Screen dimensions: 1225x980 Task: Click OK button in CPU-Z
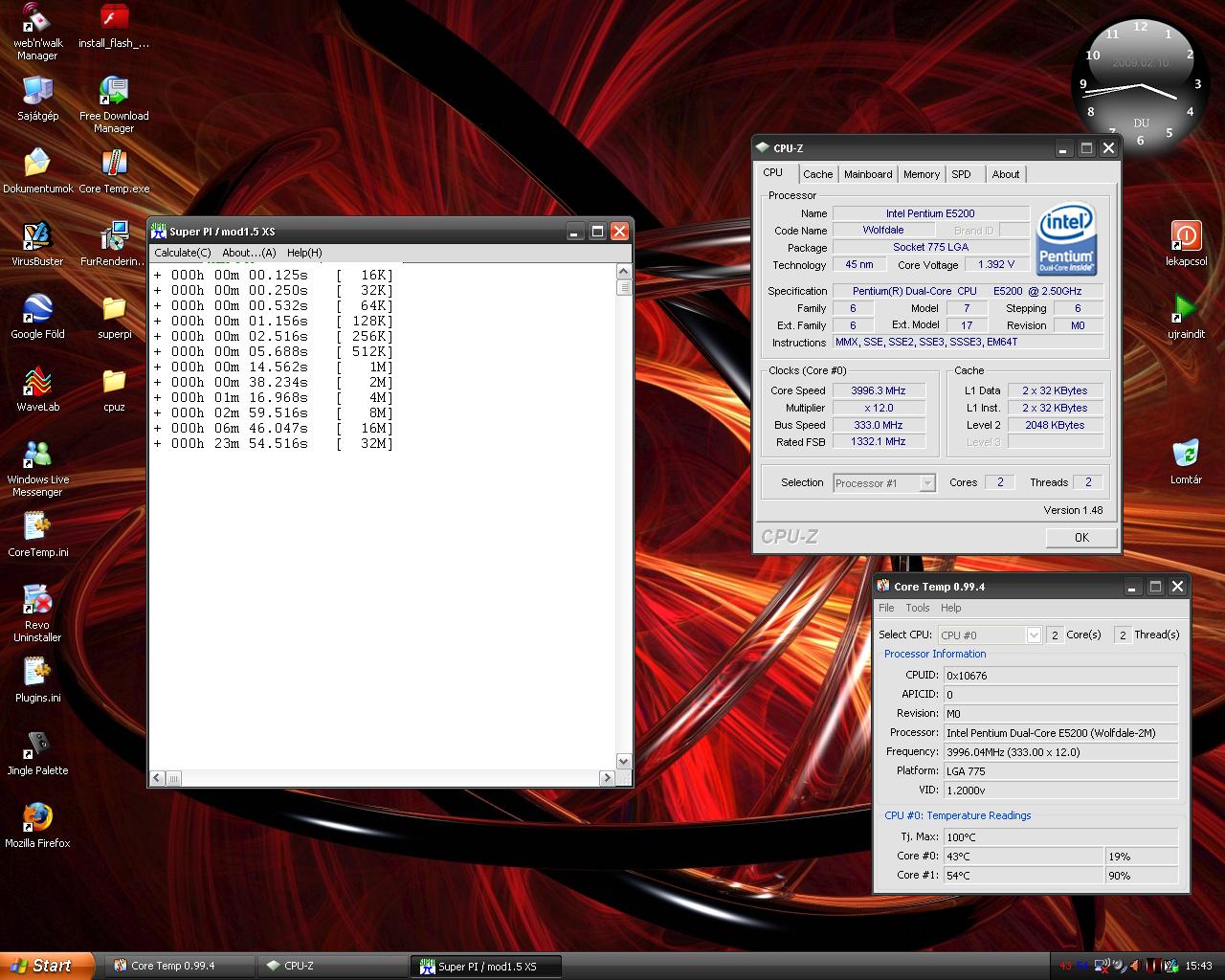[x=1081, y=537]
